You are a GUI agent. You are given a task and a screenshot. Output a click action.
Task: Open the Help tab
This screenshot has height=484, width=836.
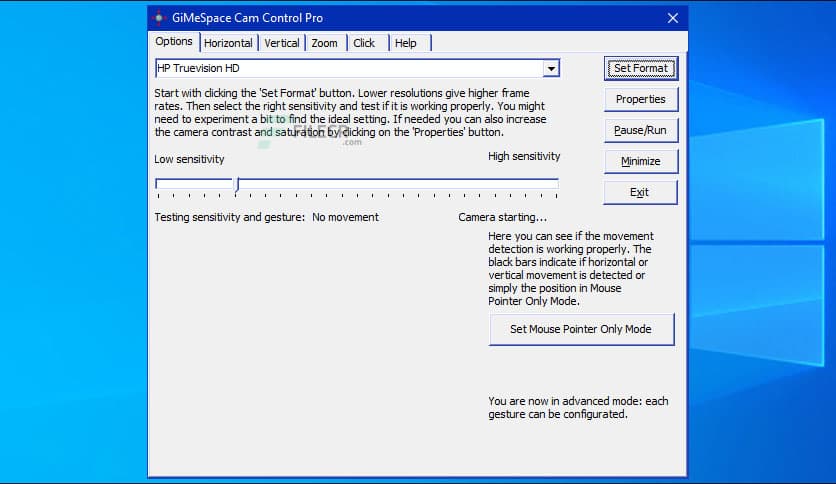(406, 43)
